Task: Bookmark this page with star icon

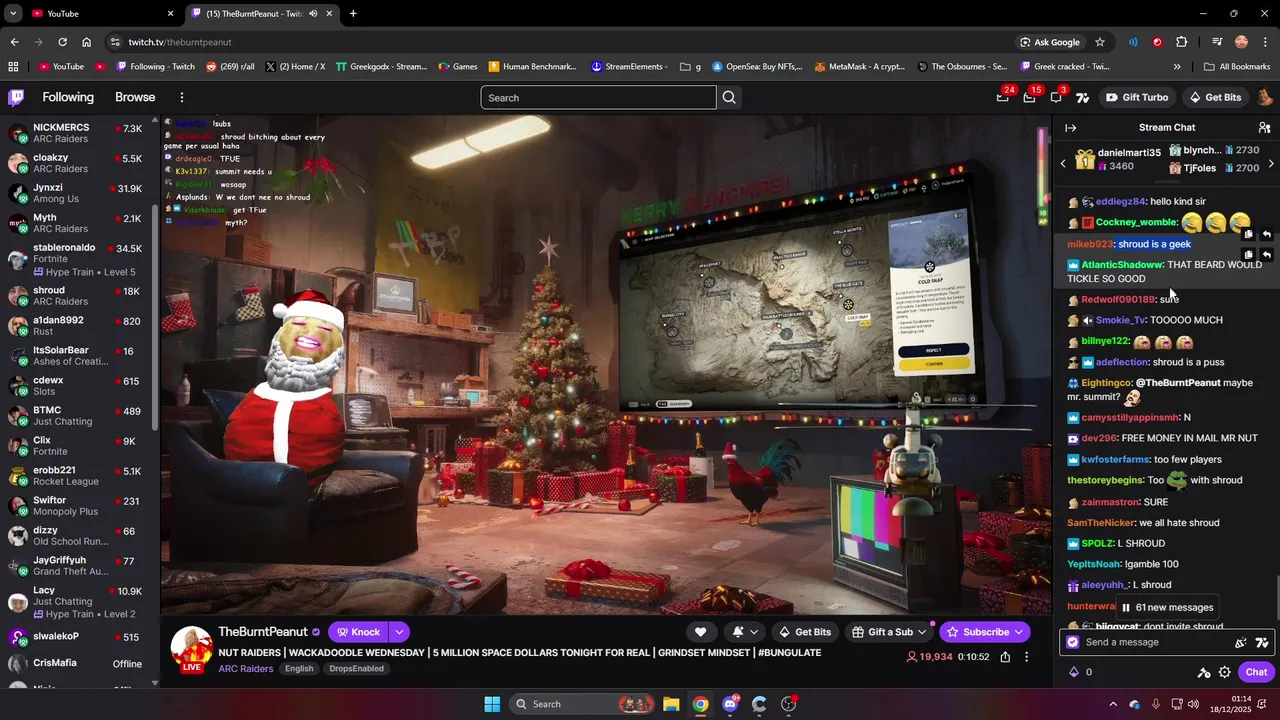Action: (x=1100, y=42)
